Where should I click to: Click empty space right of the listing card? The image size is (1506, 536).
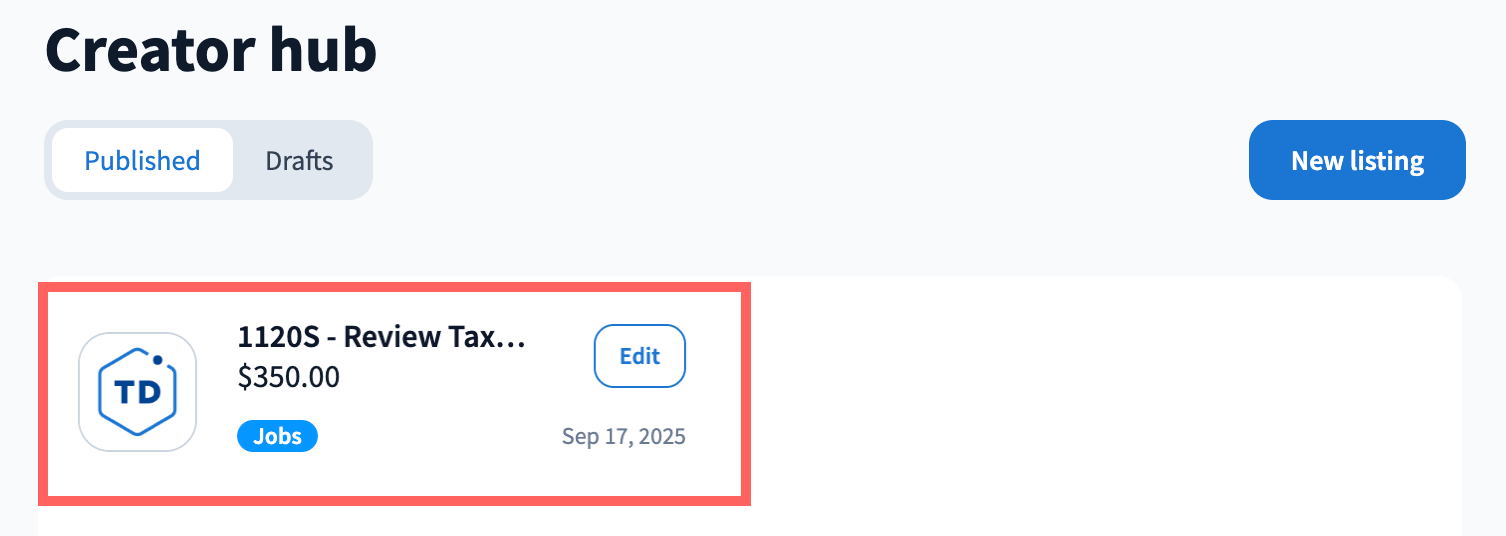tap(1100, 390)
